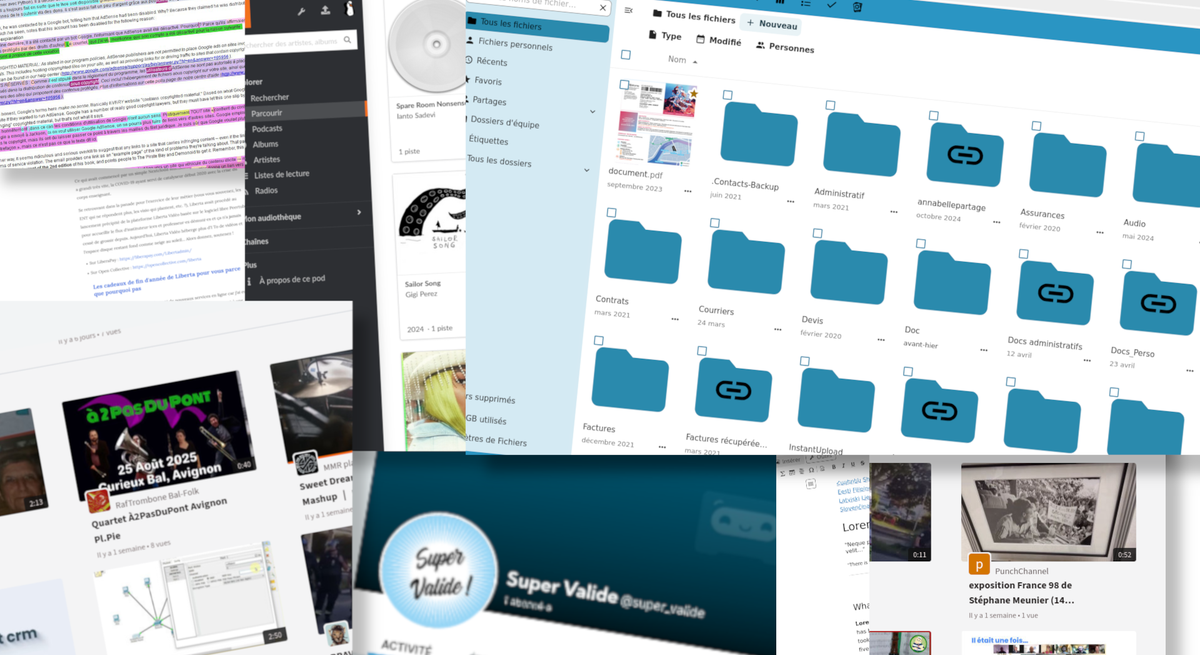This screenshot has width=1200, height=655.
Task: Open Podcasts in the music sidebar
Action: [267, 129]
